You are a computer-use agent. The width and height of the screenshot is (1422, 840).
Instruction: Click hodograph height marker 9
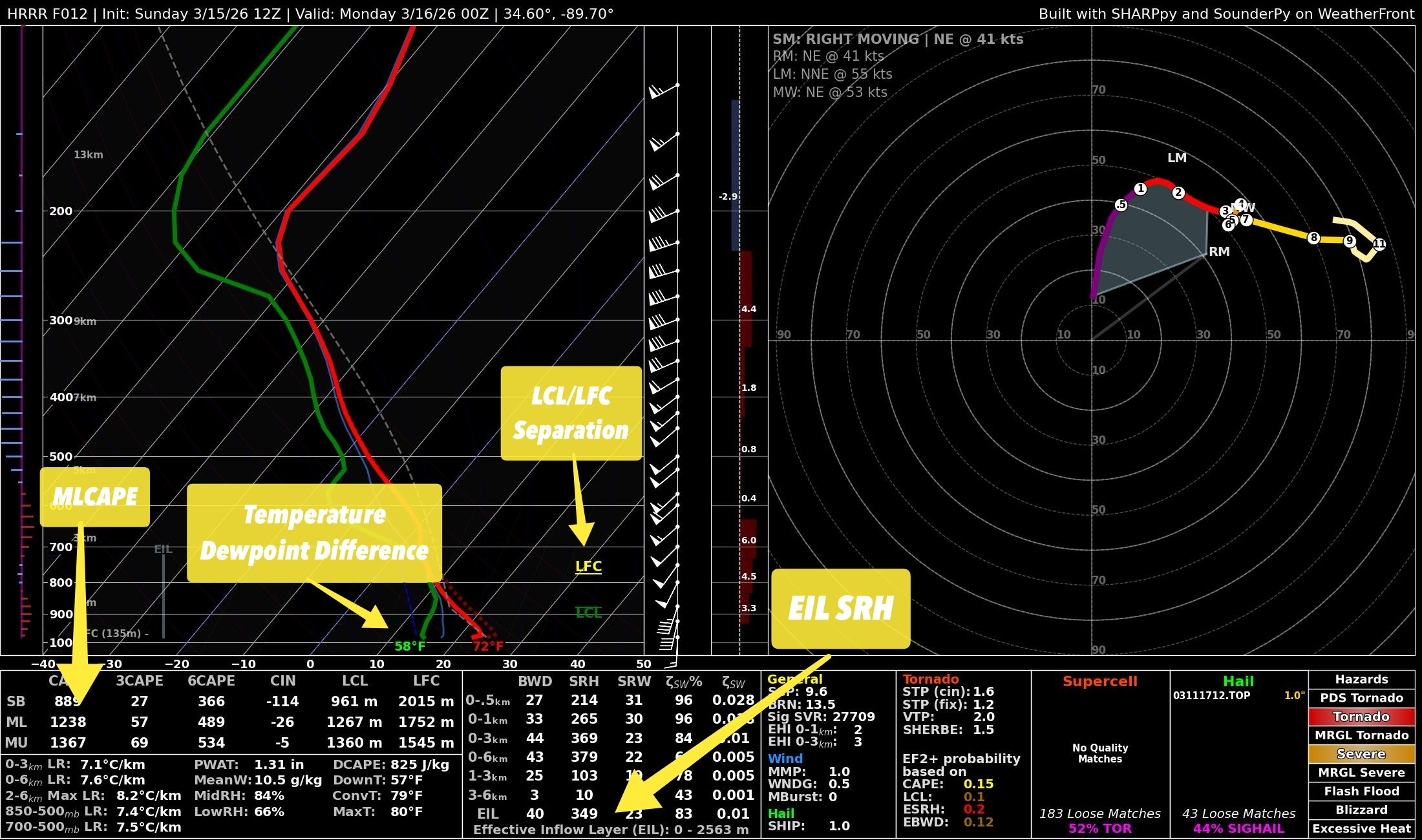1350,241
